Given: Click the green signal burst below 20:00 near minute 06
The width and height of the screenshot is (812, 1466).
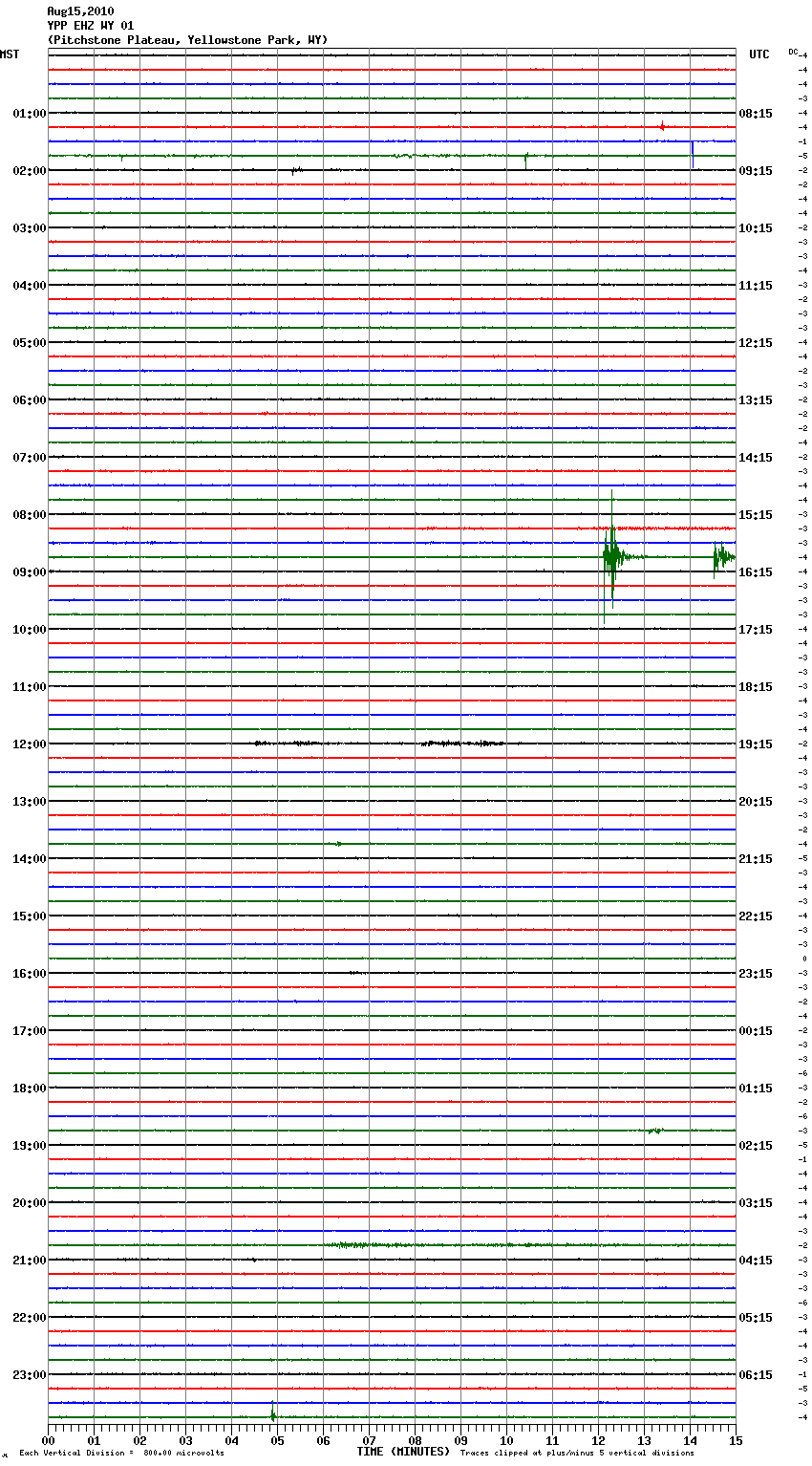Looking at the screenshot, I should [x=363, y=1244].
